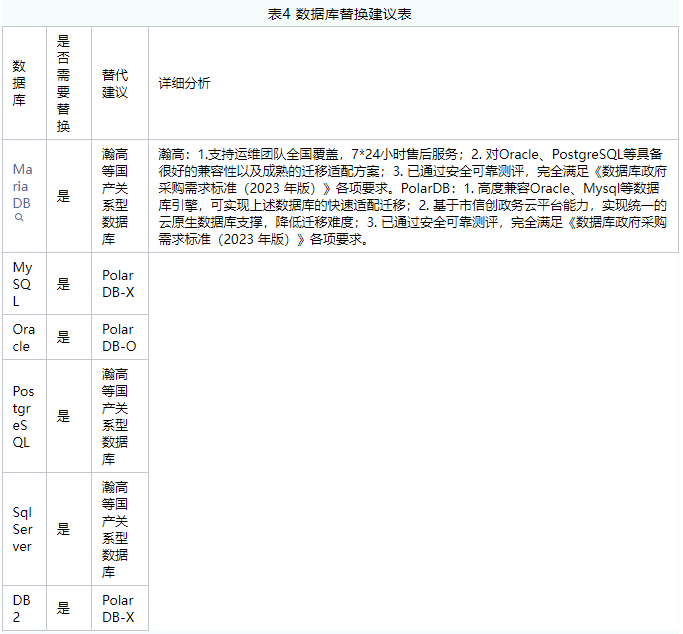Image resolution: width=683 pixels, height=634 pixels.
Task: Click 是 in the MySQL row
Action: 63,284
